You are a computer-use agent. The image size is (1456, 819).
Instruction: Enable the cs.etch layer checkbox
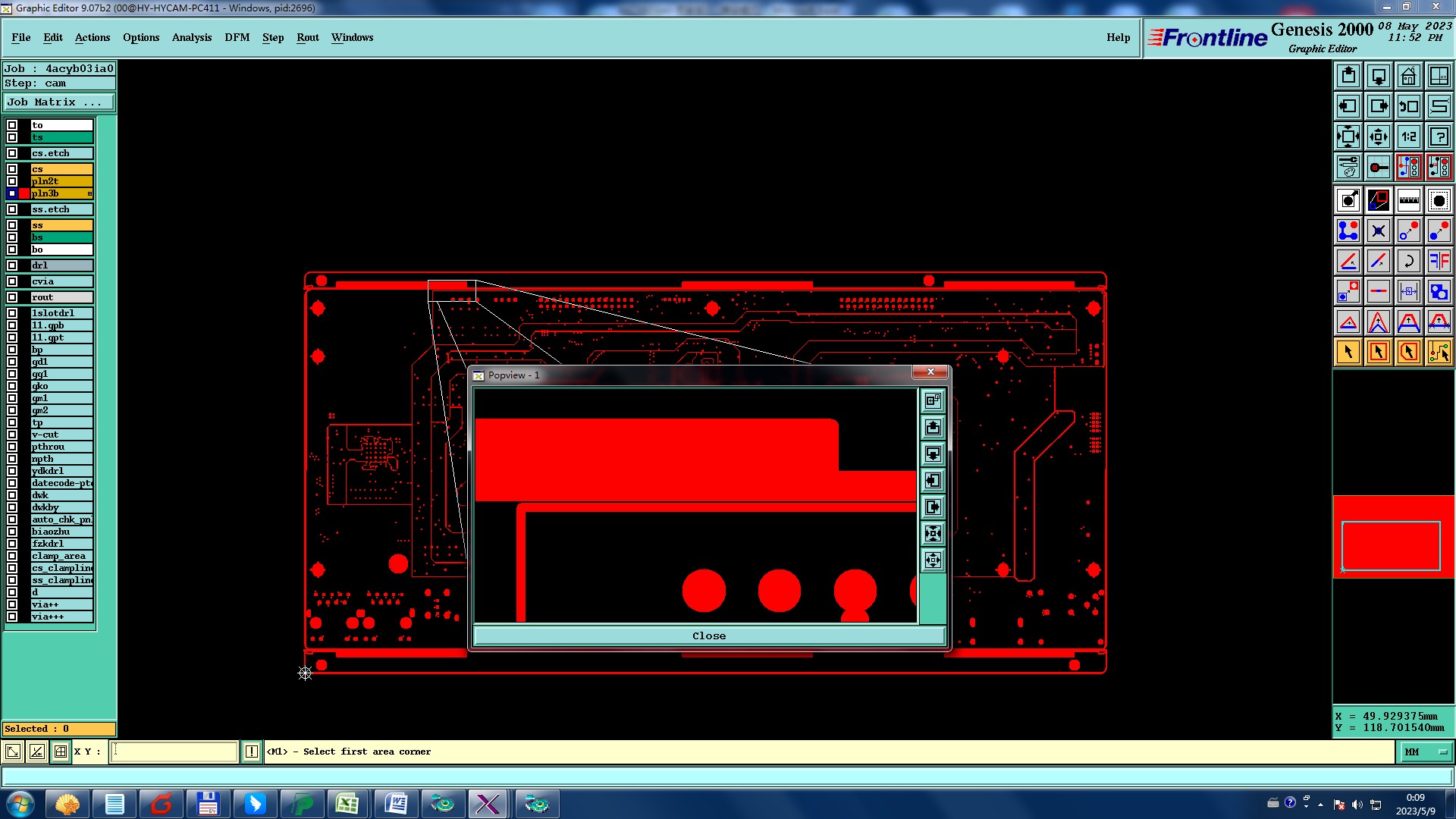(12, 153)
